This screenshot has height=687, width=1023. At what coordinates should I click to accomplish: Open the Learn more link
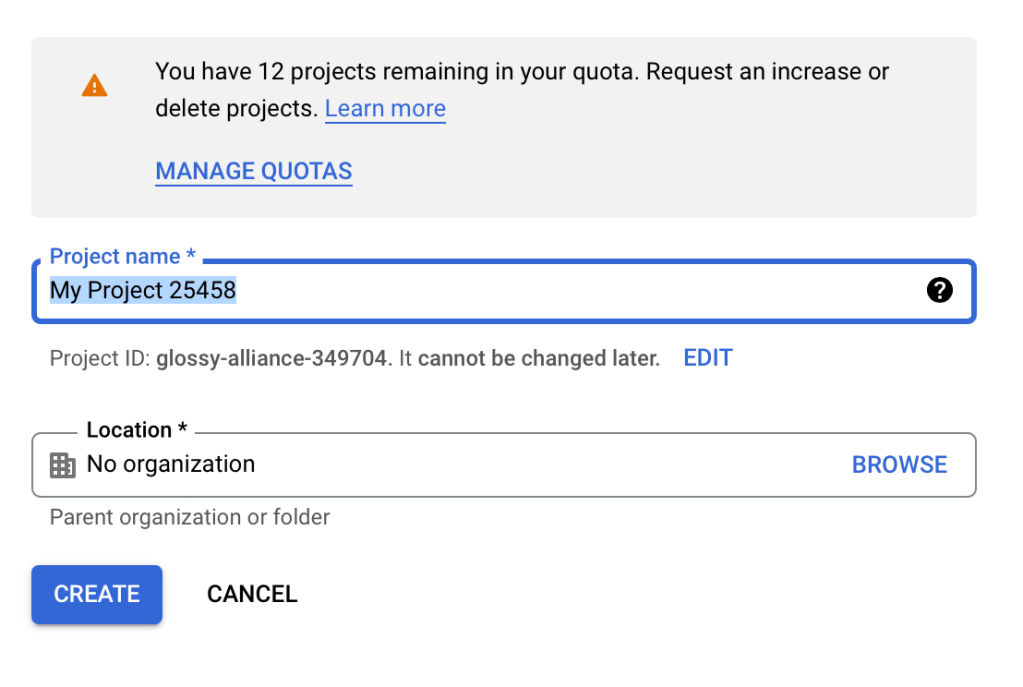pyautogui.click(x=385, y=109)
